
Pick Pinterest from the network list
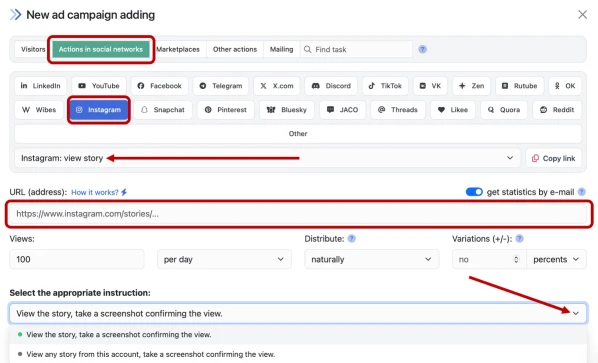226,110
